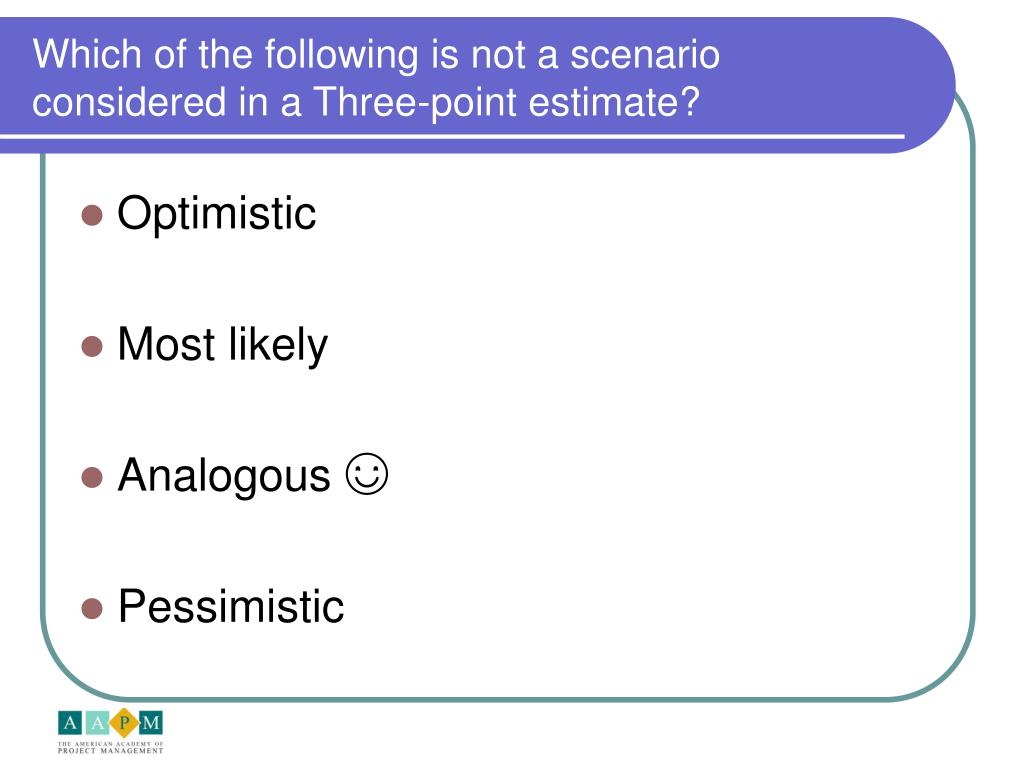Click the light green second A square
This screenshot has width=1024, height=768.
[97, 722]
